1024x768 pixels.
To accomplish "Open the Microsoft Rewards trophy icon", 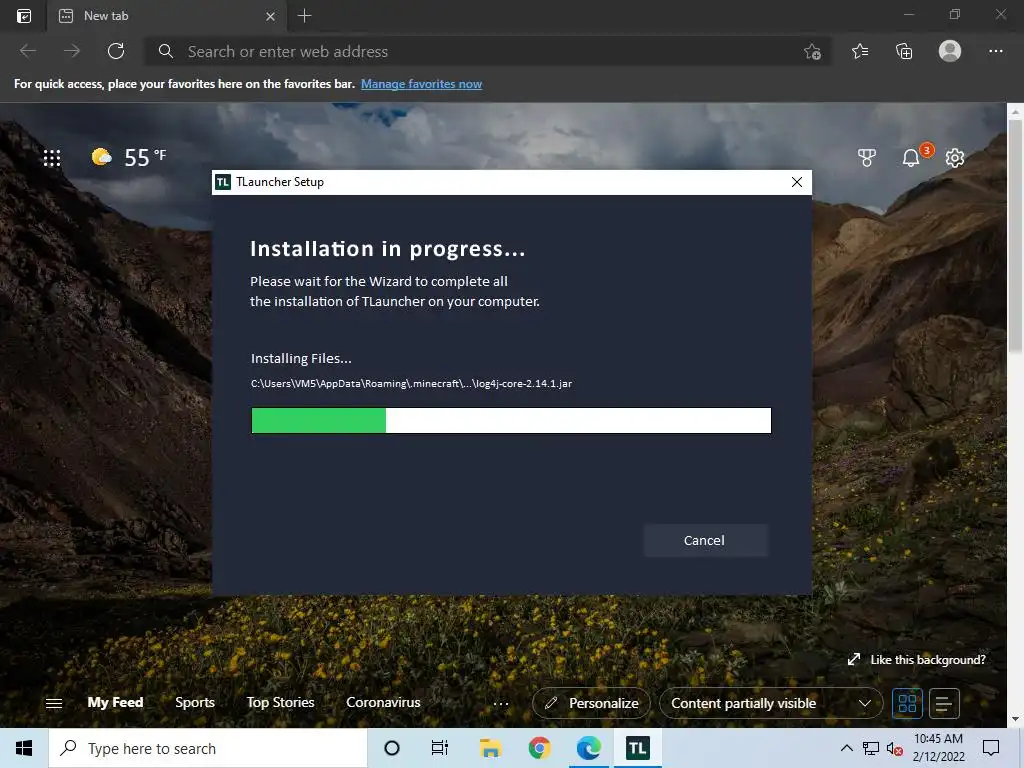I will 867,157.
